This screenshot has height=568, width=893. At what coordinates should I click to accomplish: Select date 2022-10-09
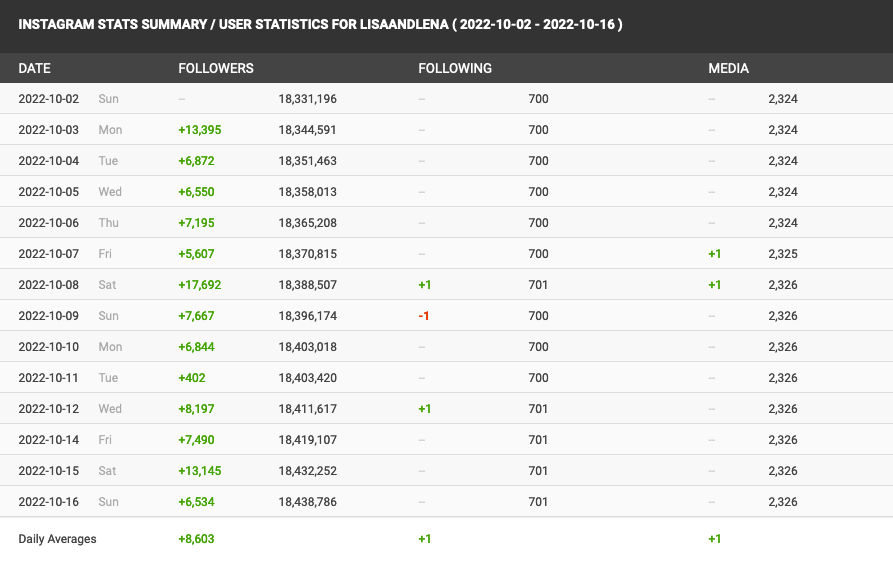pyautogui.click(x=48, y=316)
